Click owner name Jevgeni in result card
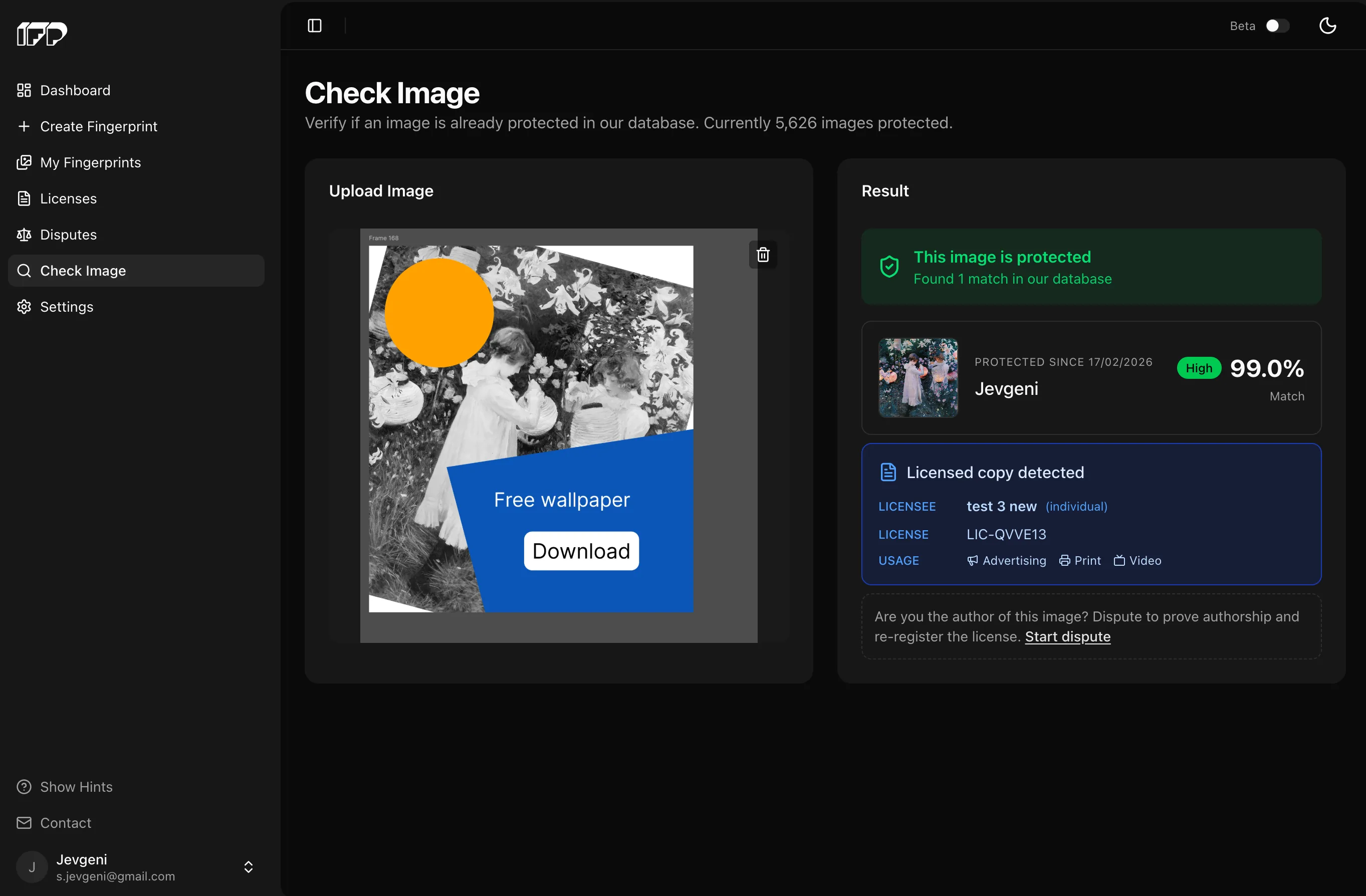1366x896 pixels. (x=1007, y=389)
